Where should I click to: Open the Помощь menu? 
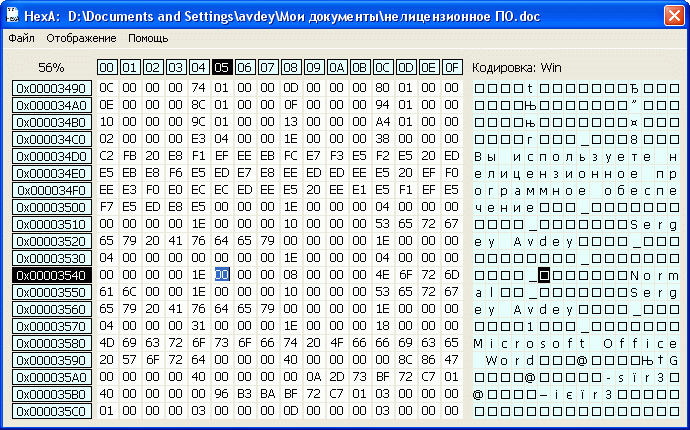pos(148,38)
